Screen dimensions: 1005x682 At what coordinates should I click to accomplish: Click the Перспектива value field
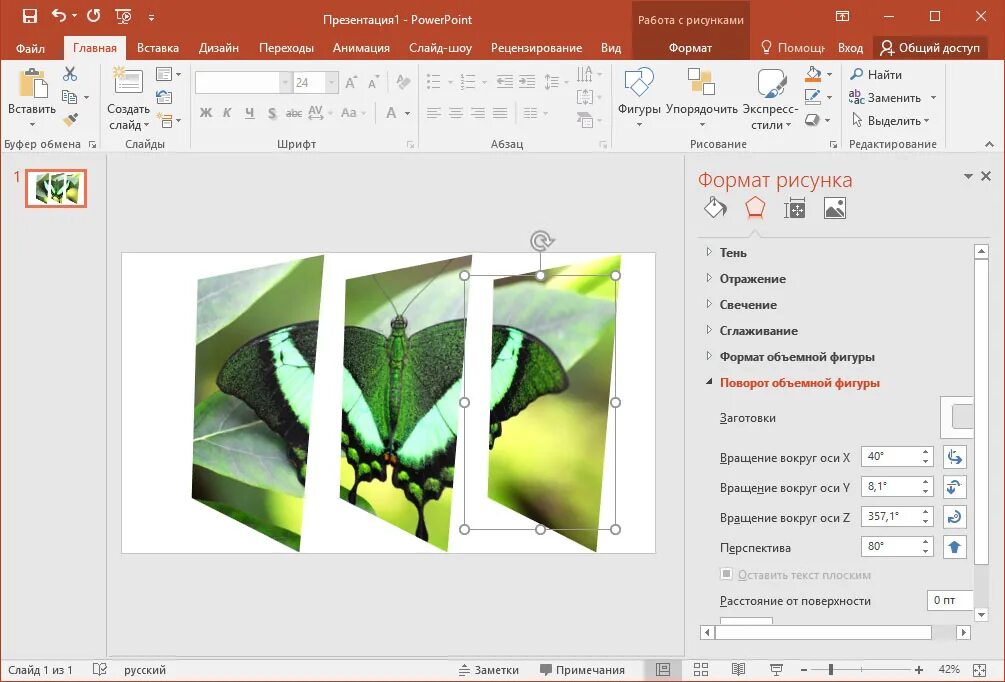click(891, 547)
